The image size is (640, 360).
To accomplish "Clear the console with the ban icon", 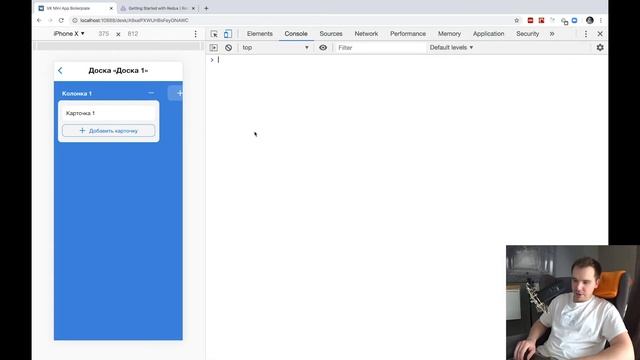I will click(x=229, y=48).
